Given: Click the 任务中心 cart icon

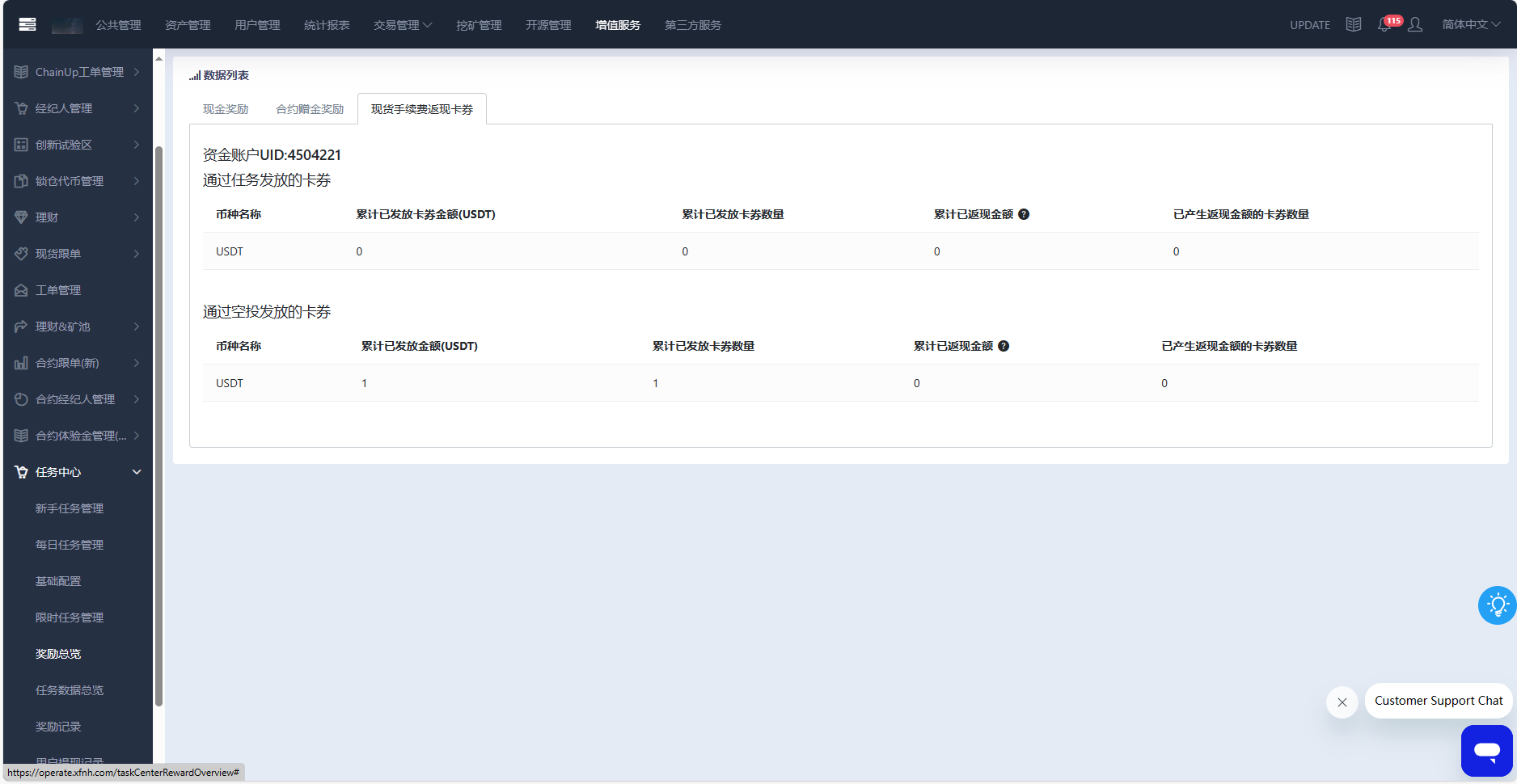Looking at the screenshot, I should (x=21, y=472).
